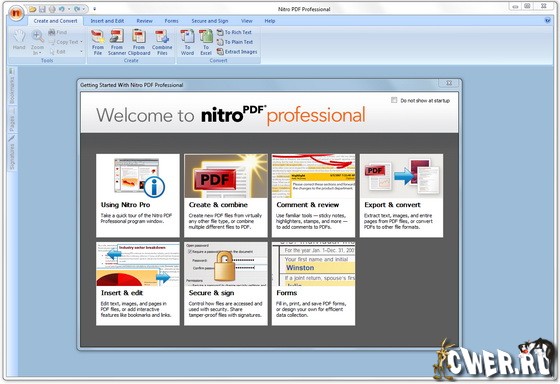Open the Comment & review card
560x384 pixels.
click(313, 195)
